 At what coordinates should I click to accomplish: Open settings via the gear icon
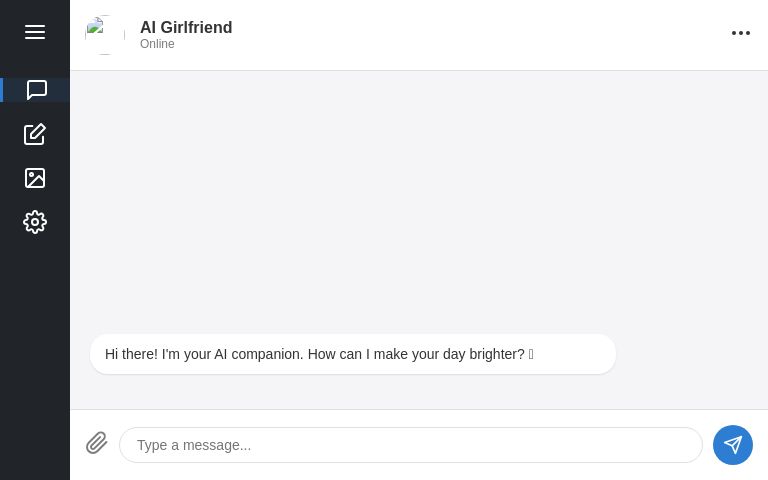click(35, 222)
